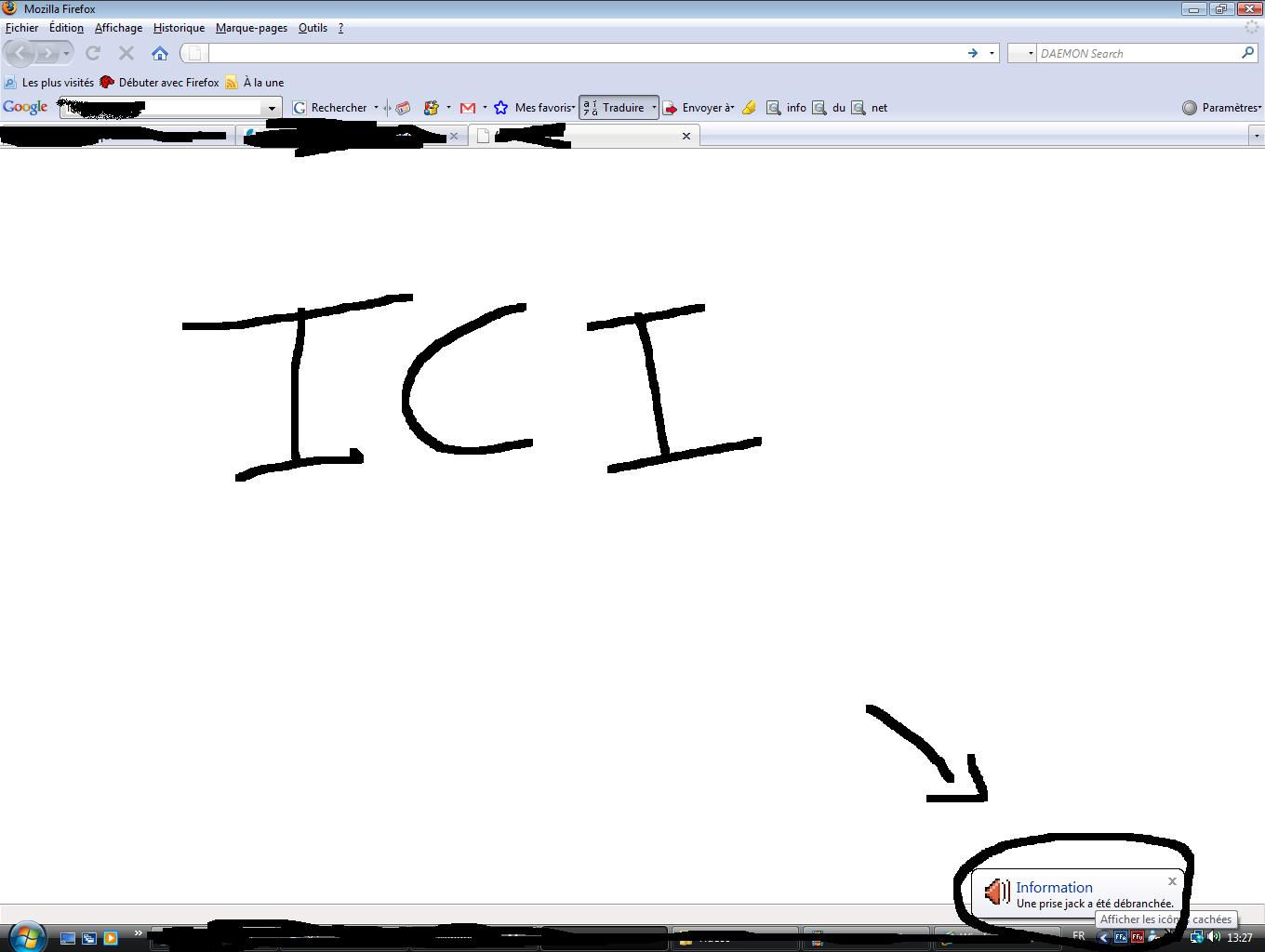Viewport: 1265px width, 952px height.
Task: Click Show Desktop quick launch icon
Action: click(67, 939)
